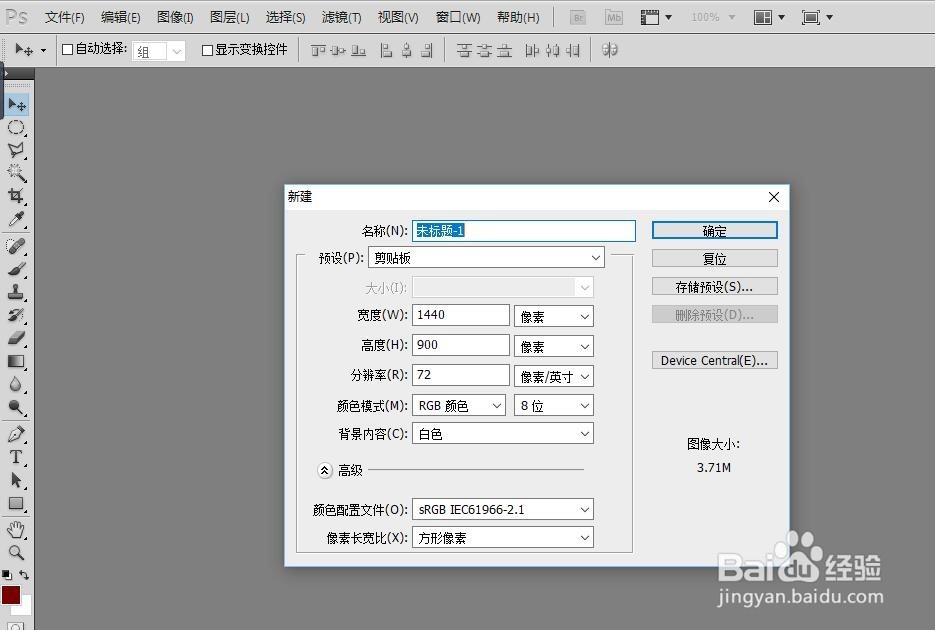Open the width unit 像素 dropdown
Viewport: 935px width, 630px height.
click(554, 316)
